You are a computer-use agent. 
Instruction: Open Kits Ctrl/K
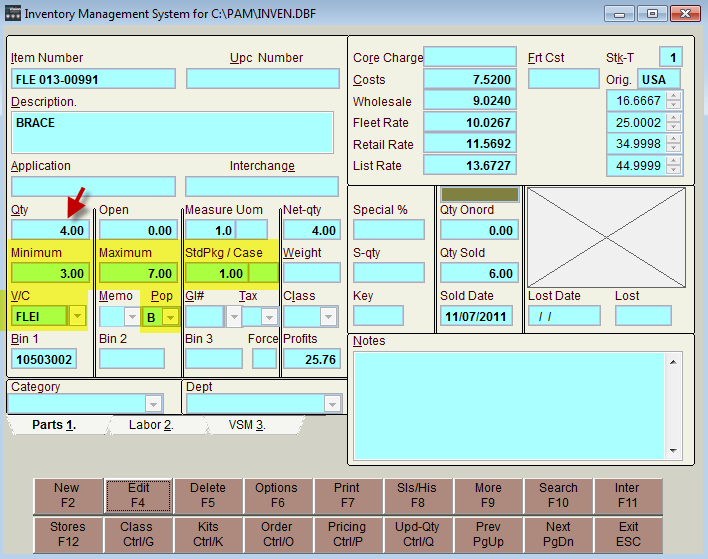point(208,535)
